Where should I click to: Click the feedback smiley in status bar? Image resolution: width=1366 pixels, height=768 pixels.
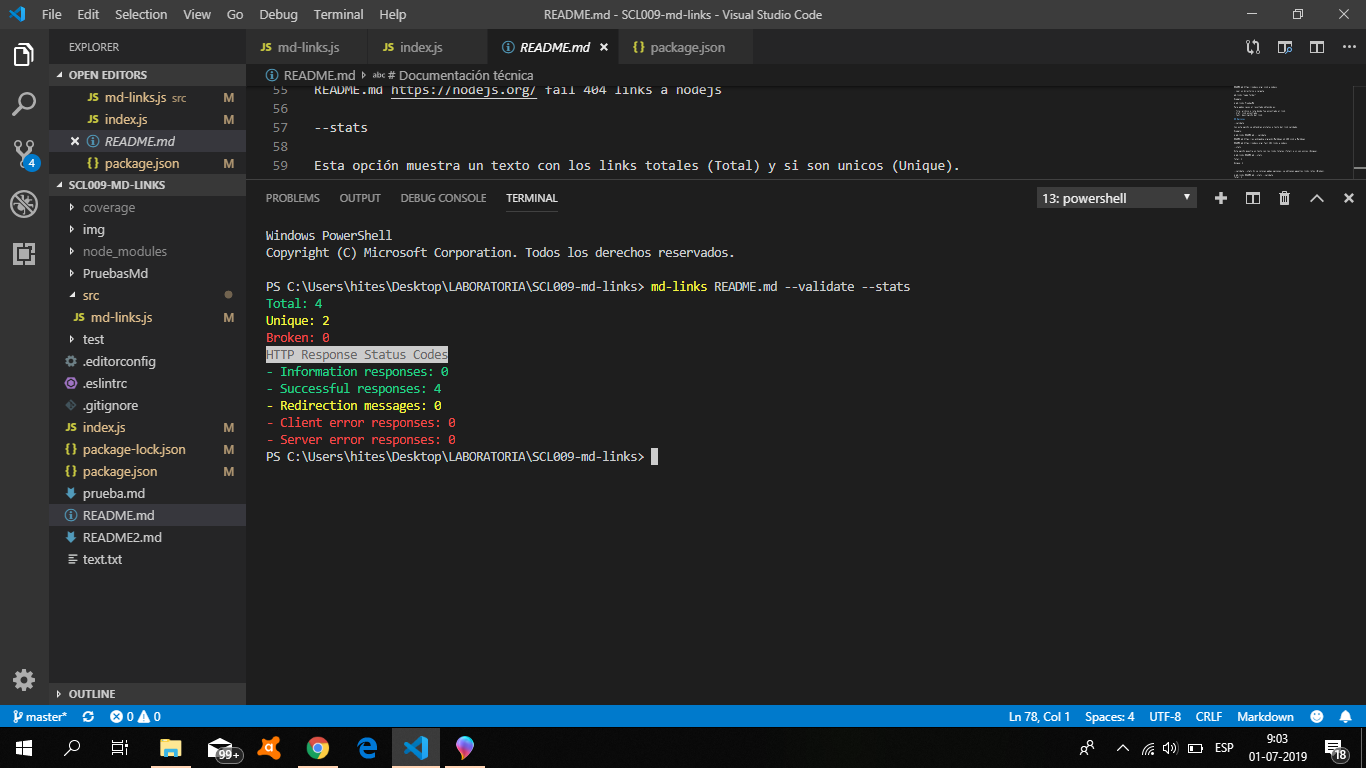click(1317, 717)
